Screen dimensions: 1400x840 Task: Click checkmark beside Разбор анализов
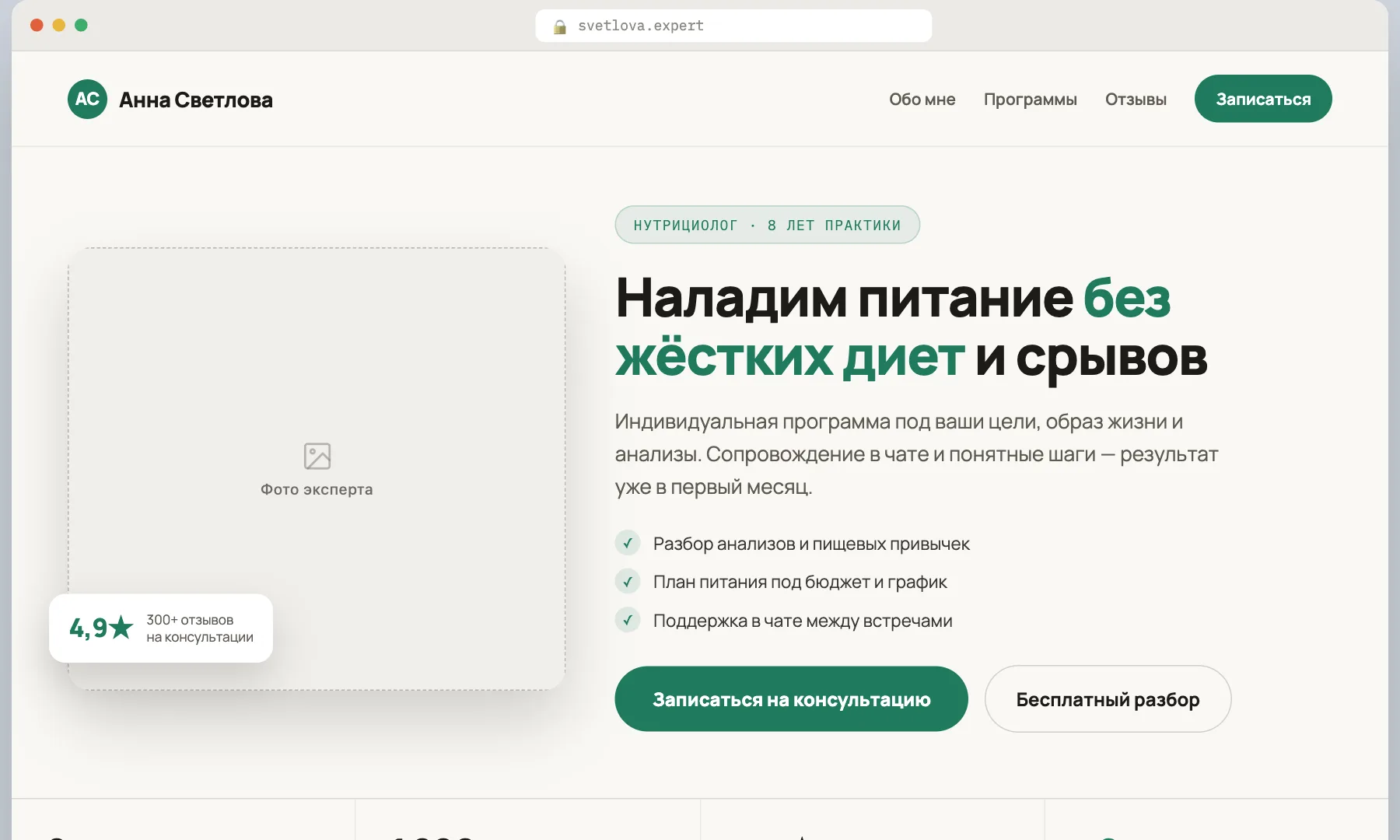[x=628, y=543]
